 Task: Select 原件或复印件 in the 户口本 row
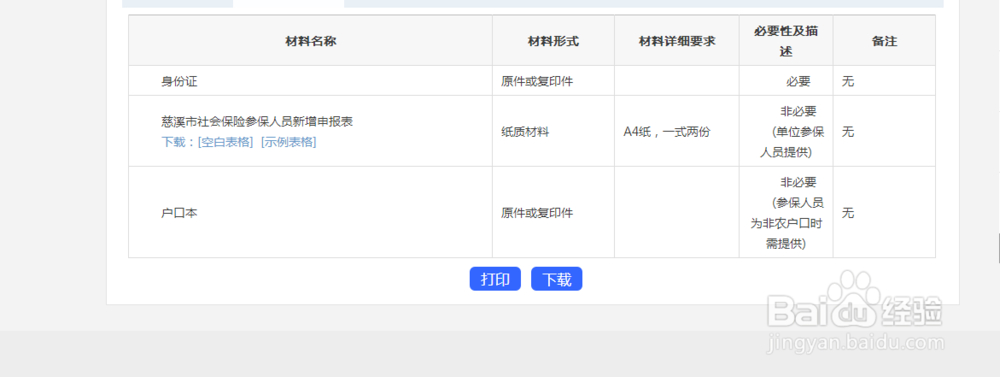(537, 213)
